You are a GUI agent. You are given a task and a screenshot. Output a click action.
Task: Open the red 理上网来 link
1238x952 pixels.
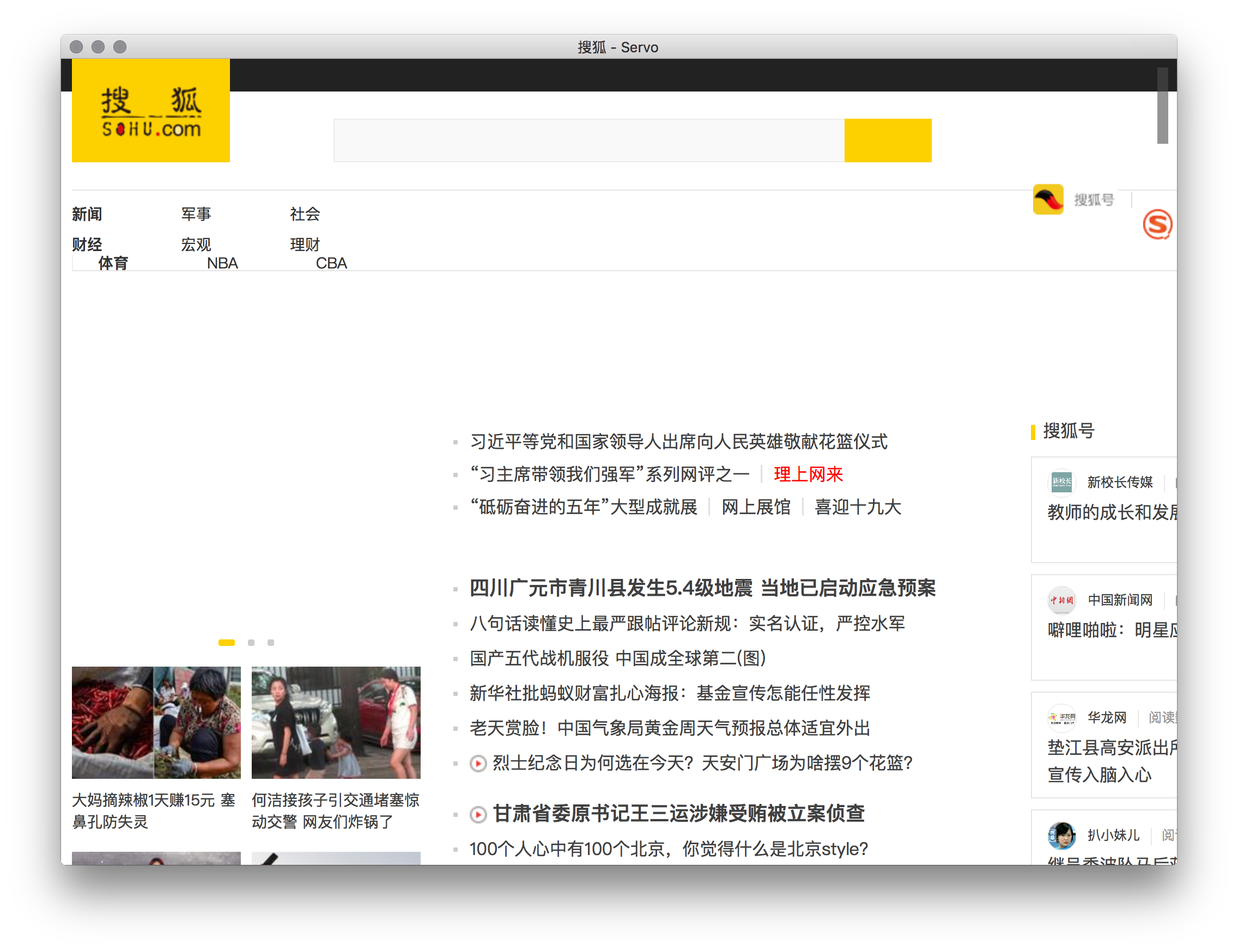pyautogui.click(x=808, y=474)
